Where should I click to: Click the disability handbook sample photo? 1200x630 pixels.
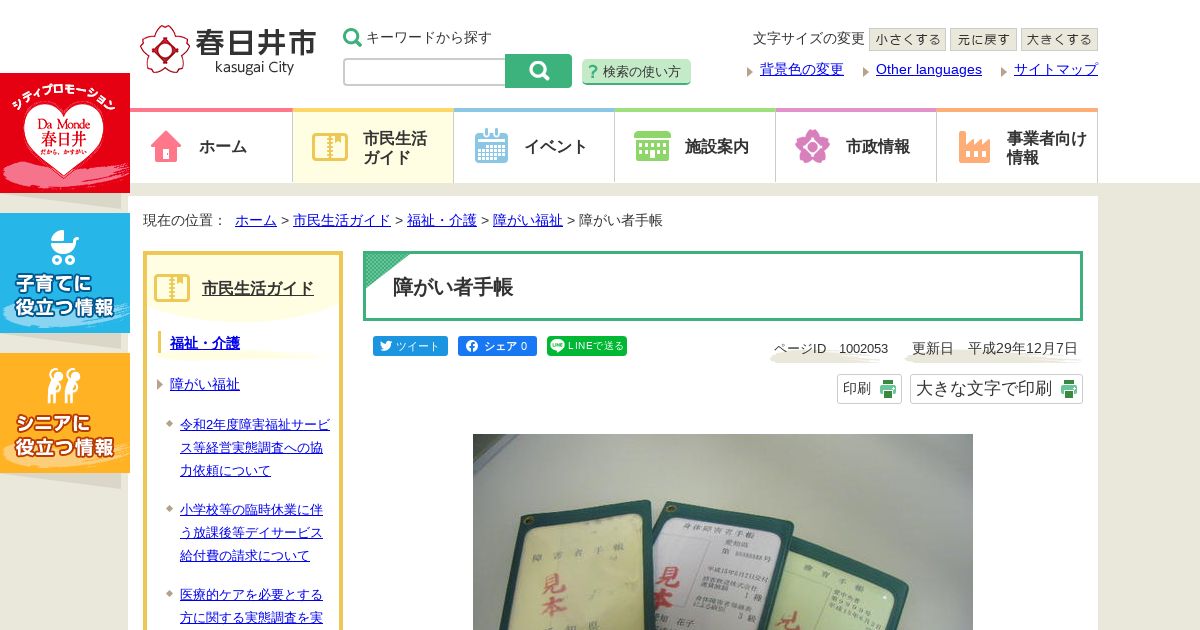(723, 532)
